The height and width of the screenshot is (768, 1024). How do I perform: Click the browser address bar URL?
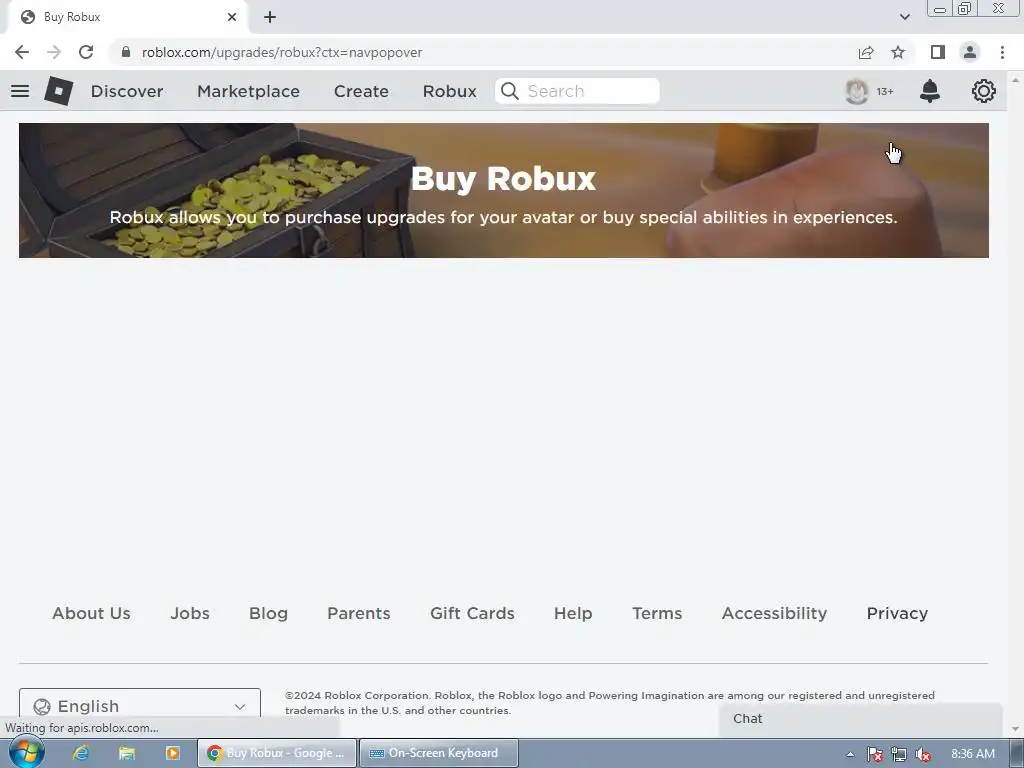point(282,52)
